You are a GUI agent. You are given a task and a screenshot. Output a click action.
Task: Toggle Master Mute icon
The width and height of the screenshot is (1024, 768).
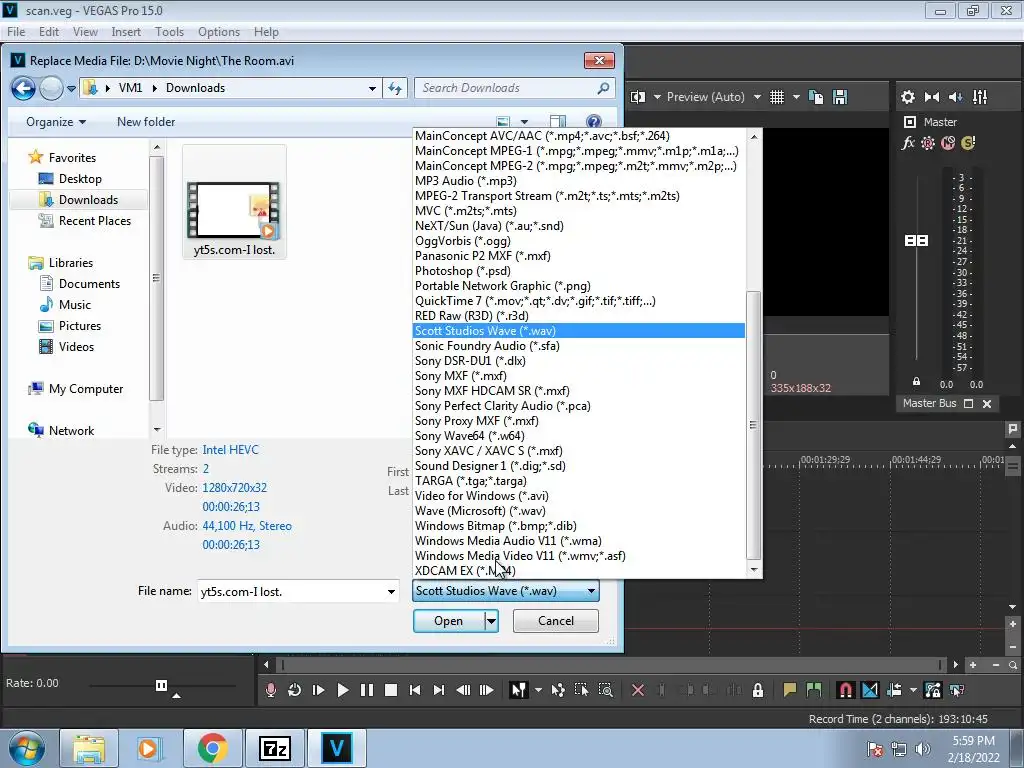click(x=948, y=143)
